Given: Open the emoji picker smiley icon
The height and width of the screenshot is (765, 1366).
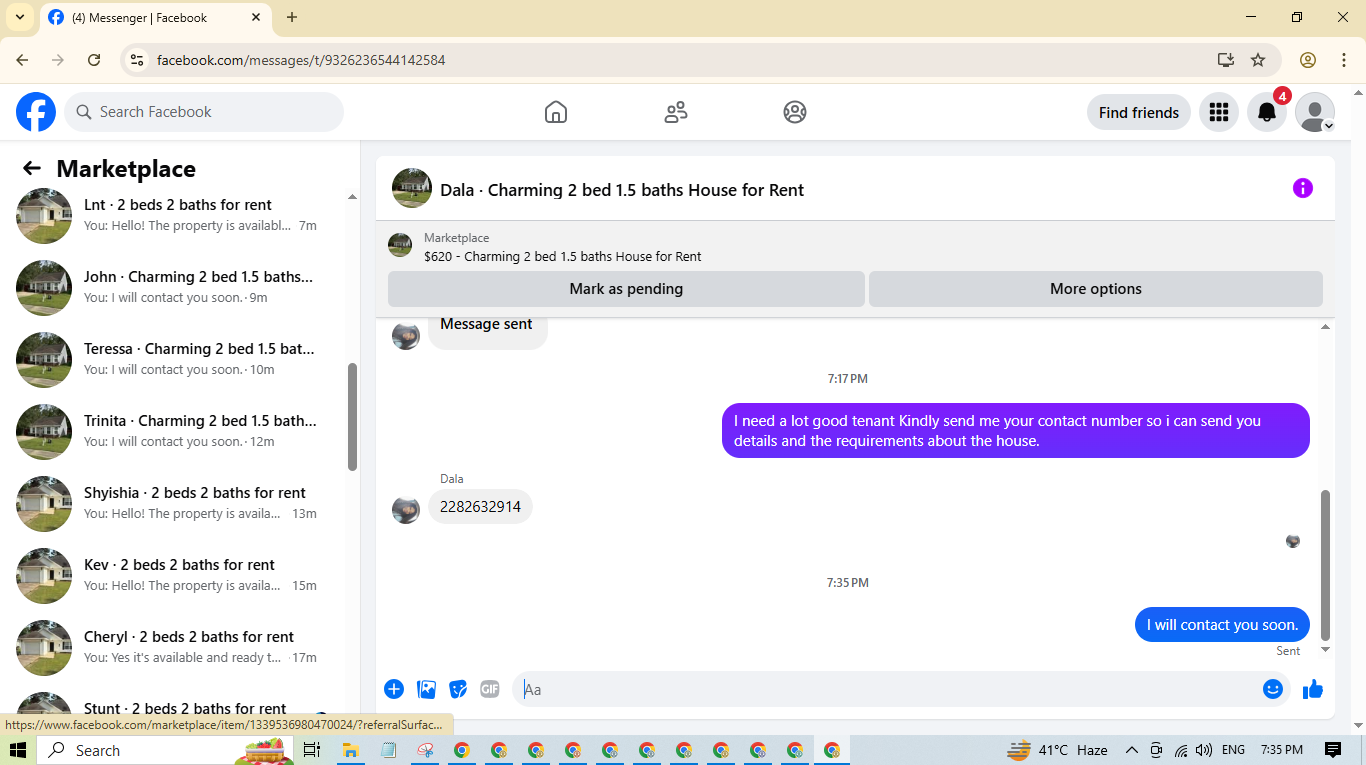Looking at the screenshot, I should coord(1273,689).
